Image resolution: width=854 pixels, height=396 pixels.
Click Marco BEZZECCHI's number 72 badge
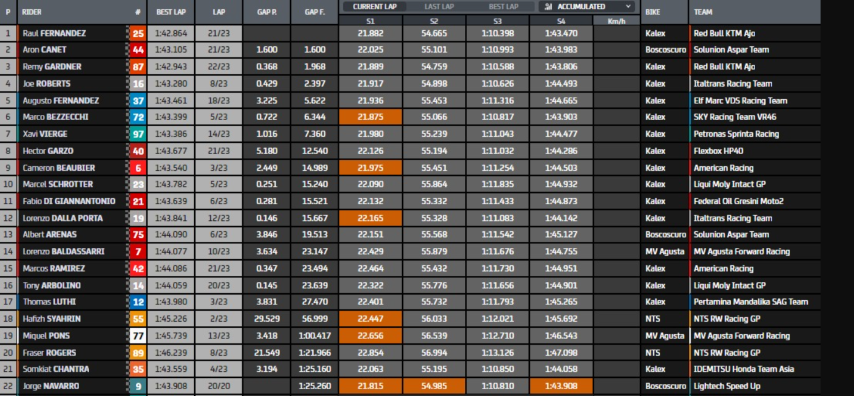[138, 117]
